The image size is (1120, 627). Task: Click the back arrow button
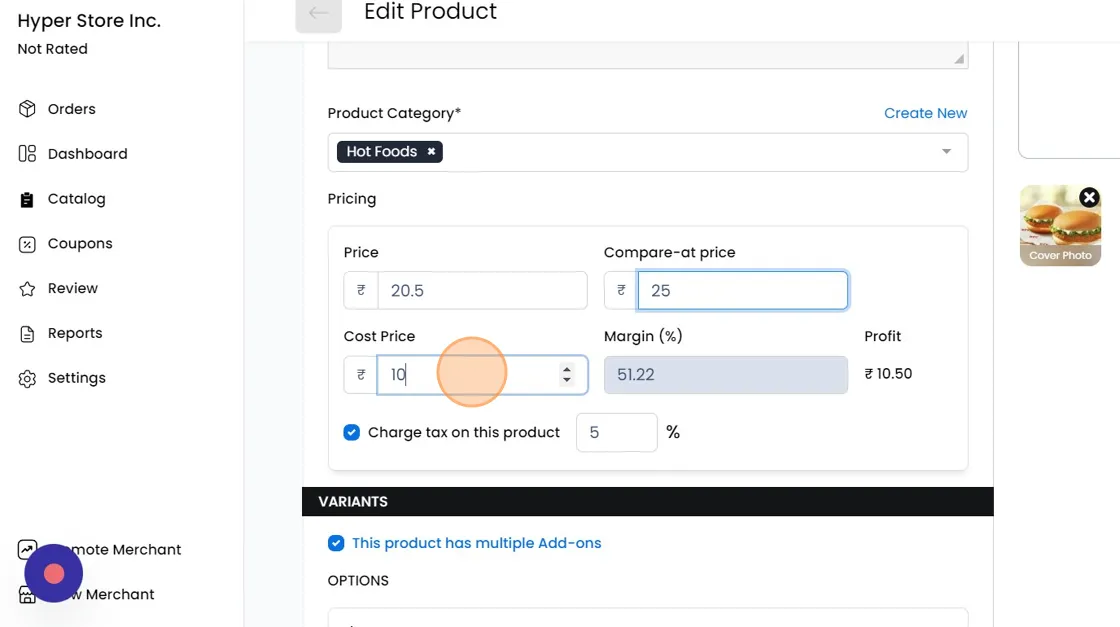click(x=318, y=13)
